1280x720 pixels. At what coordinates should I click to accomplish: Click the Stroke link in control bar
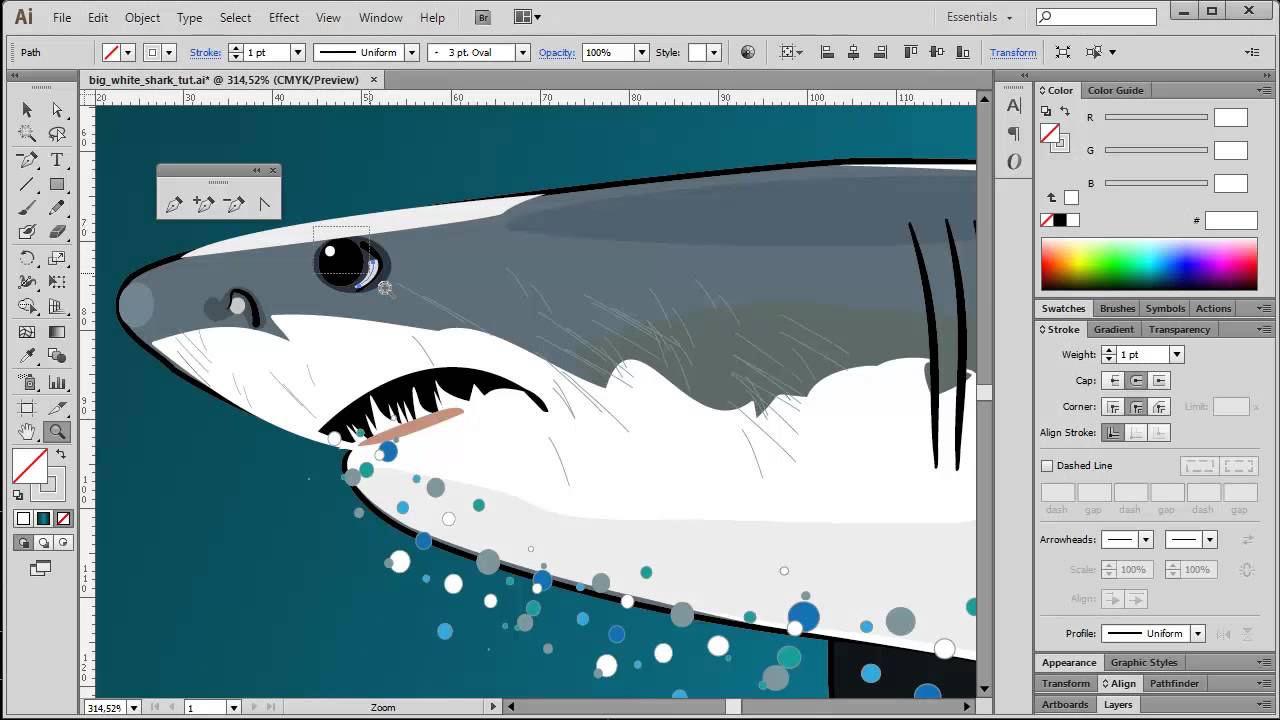point(205,52)
